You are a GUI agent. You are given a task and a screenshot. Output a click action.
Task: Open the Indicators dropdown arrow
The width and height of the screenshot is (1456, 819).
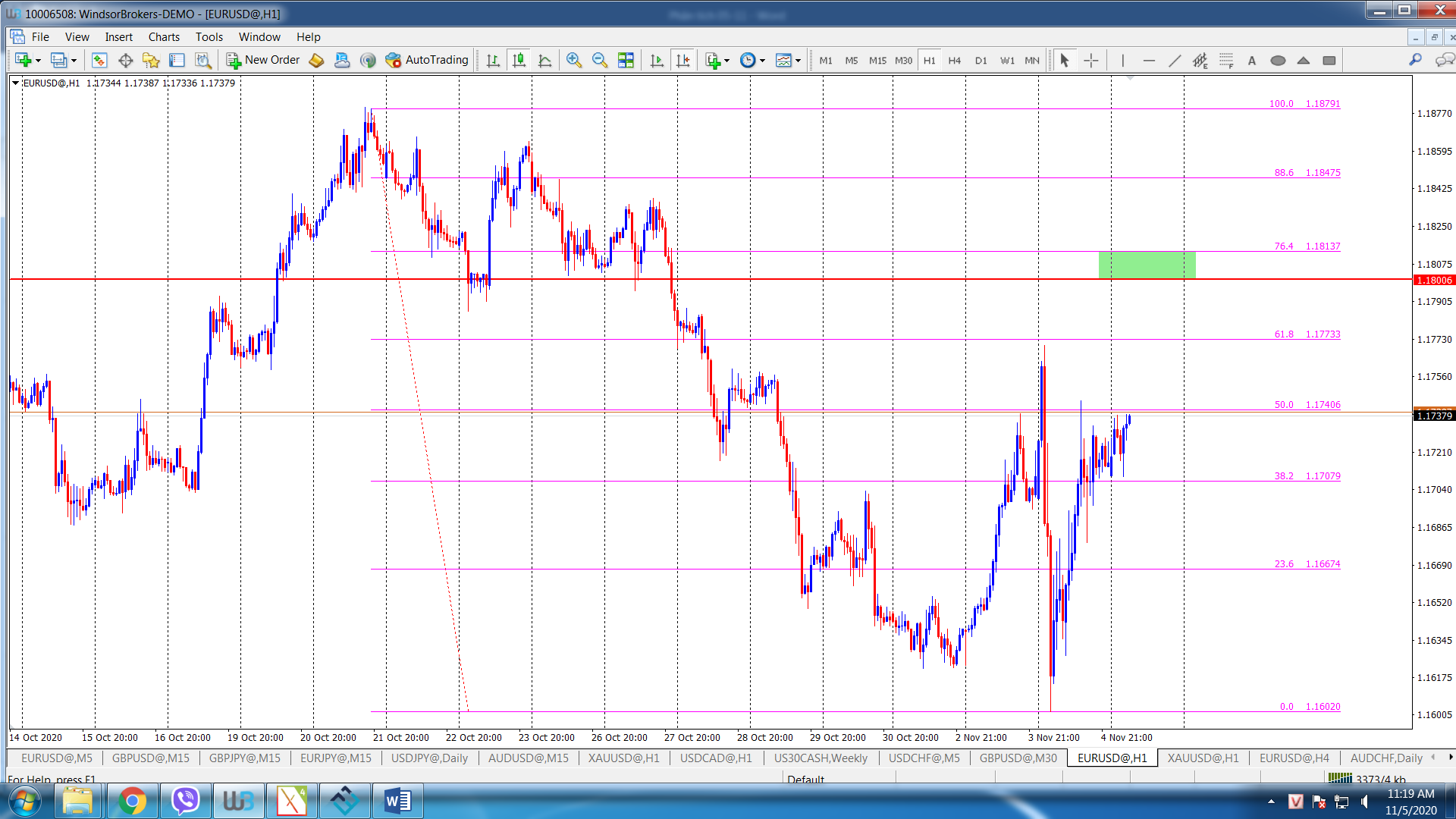727,61
